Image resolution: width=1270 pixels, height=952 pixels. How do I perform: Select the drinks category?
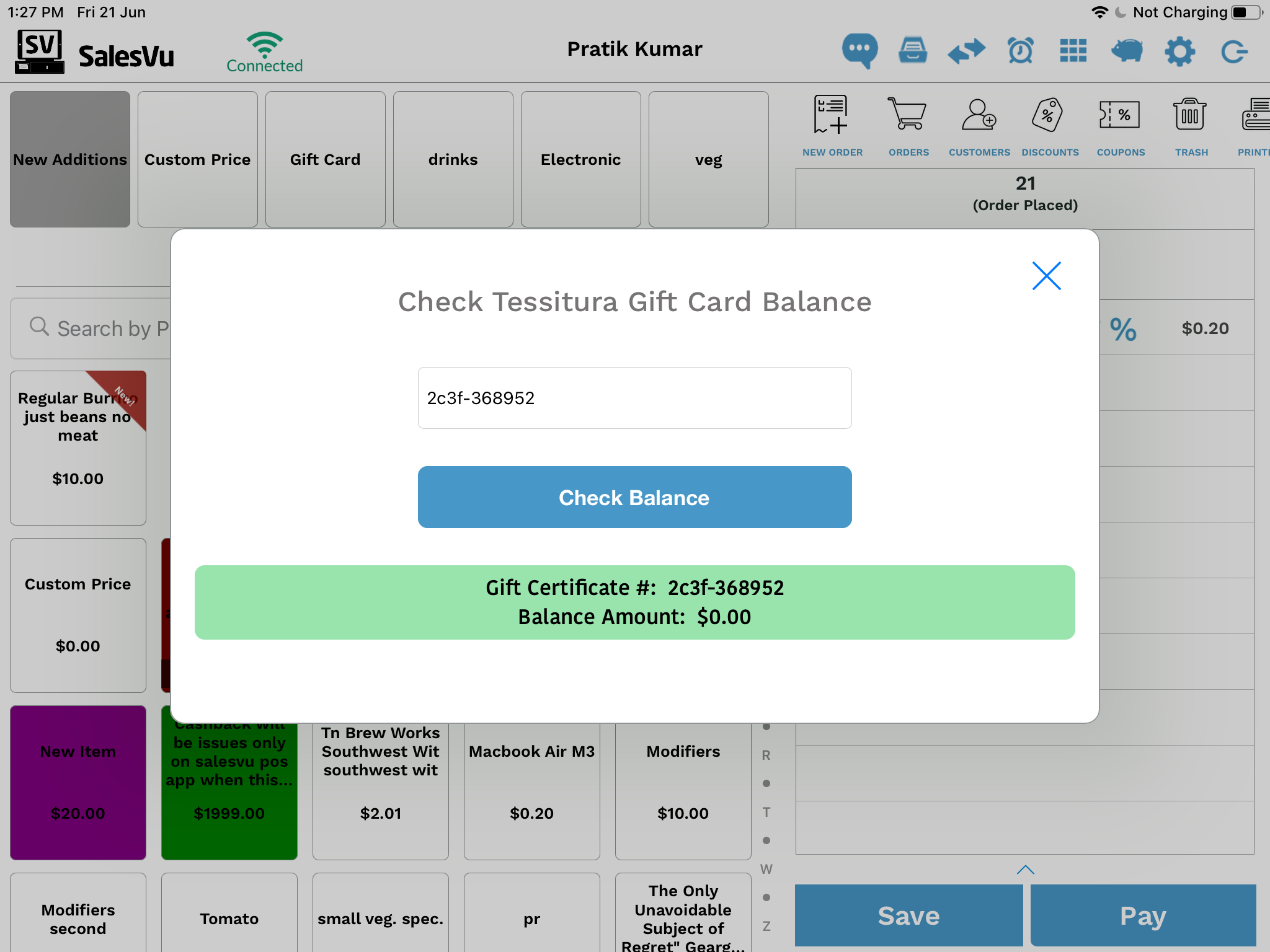click(453, 159)
